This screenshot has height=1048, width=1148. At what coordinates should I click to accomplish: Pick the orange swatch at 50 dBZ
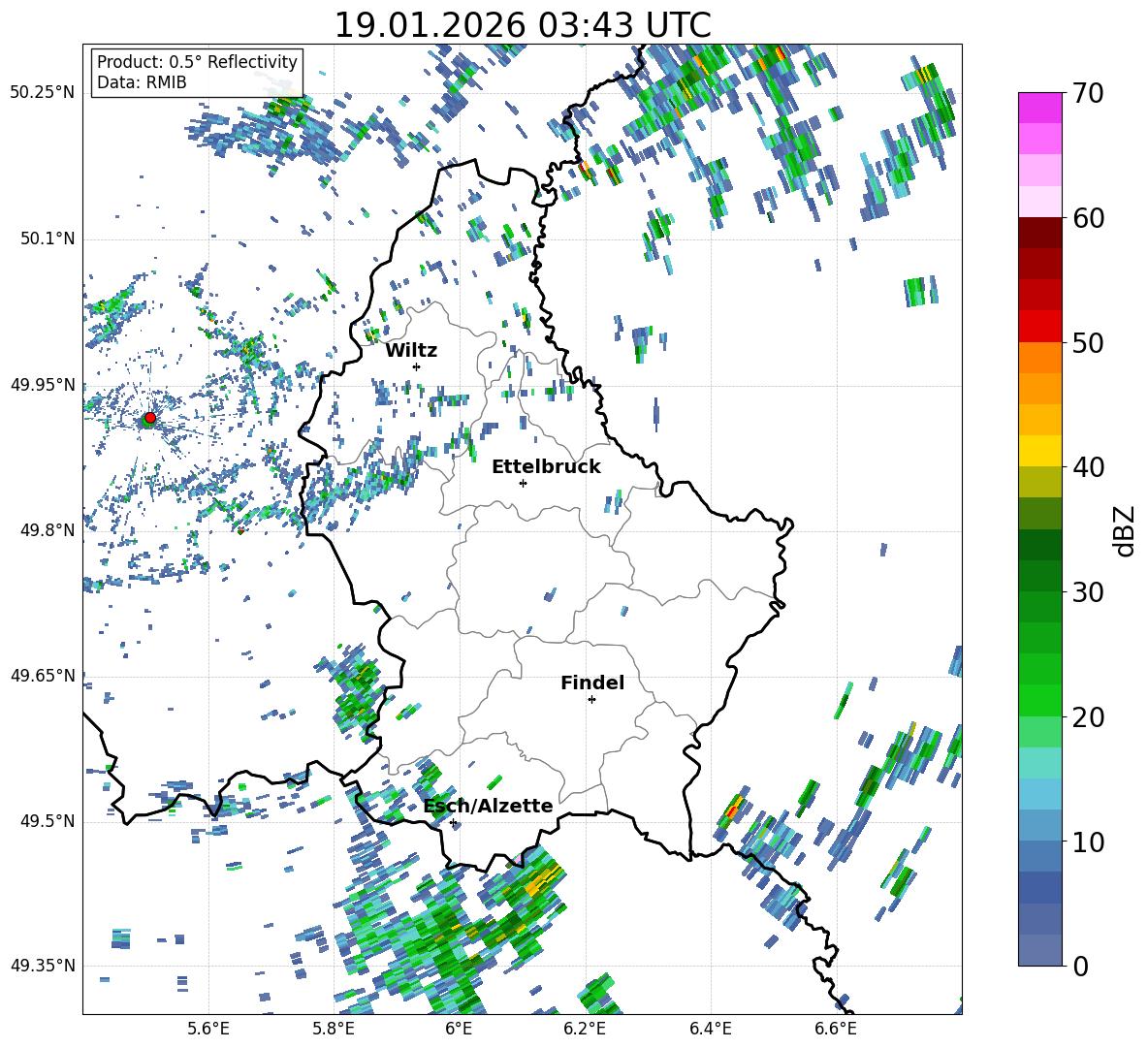coord(1040,357)
